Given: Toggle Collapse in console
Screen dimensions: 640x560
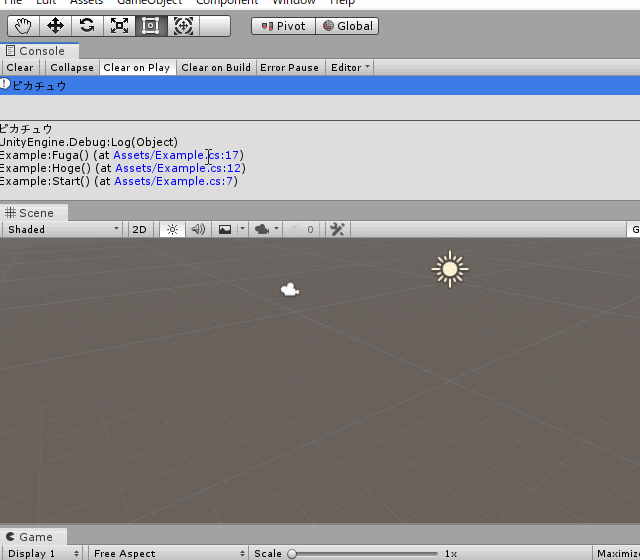Looking at the screenshot, I should (72, 67).
